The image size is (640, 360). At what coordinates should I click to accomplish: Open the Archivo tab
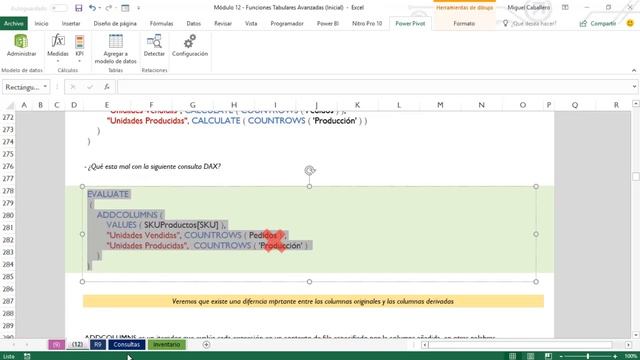(13, 23)
